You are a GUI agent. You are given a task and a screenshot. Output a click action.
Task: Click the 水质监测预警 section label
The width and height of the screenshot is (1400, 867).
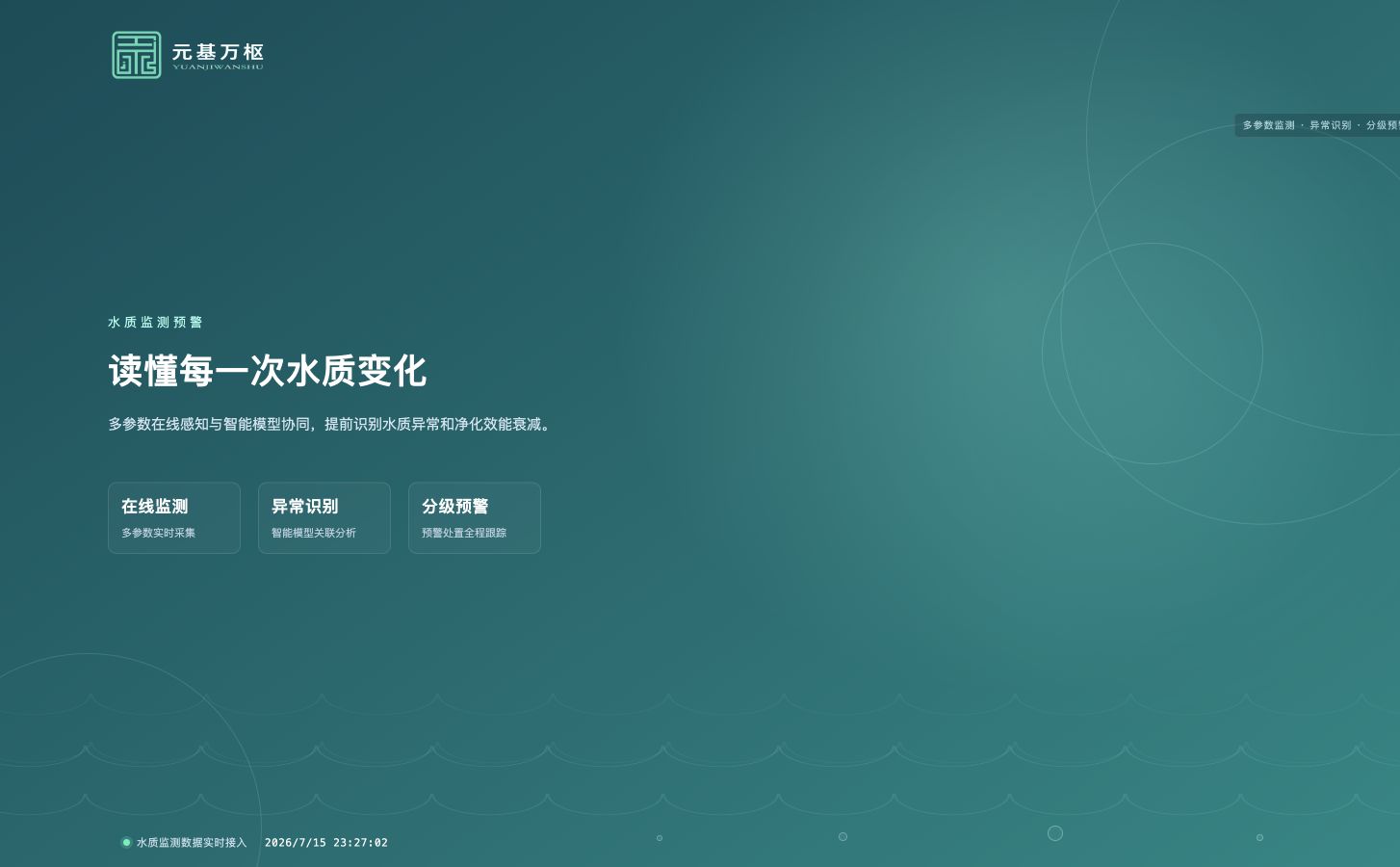point(155,322)
